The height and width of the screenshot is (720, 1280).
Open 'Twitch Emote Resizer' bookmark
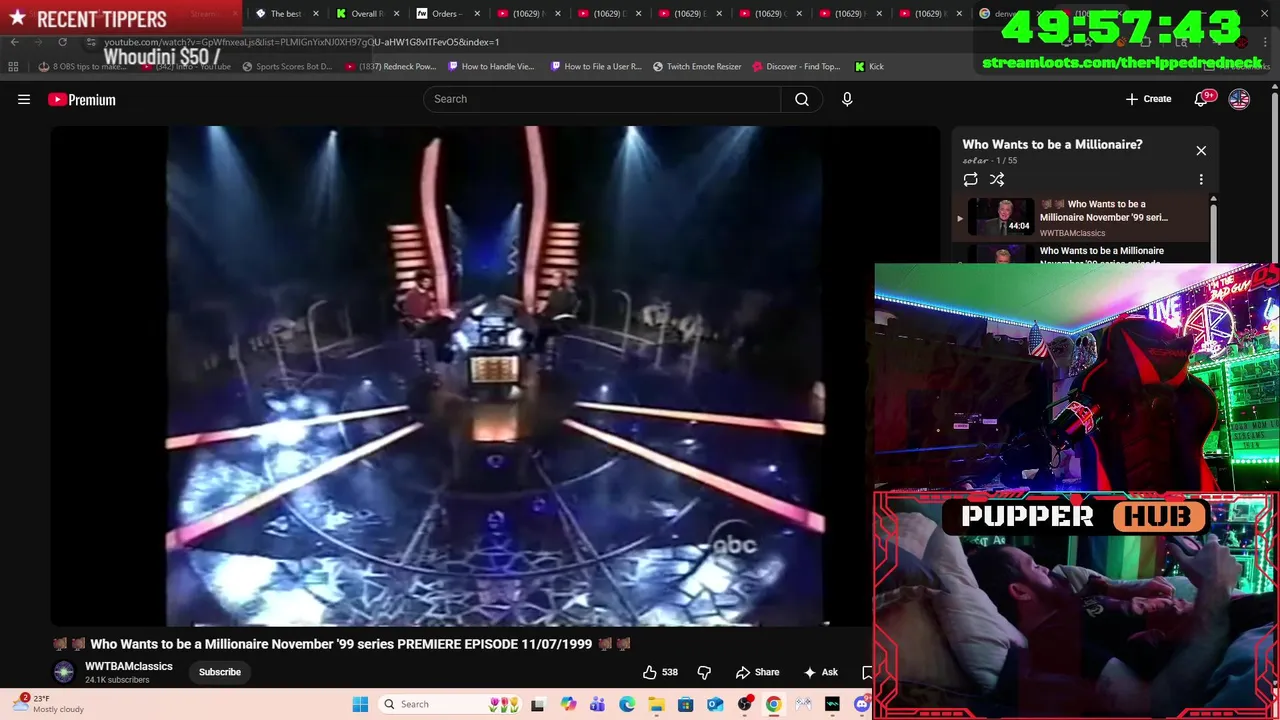697,66
